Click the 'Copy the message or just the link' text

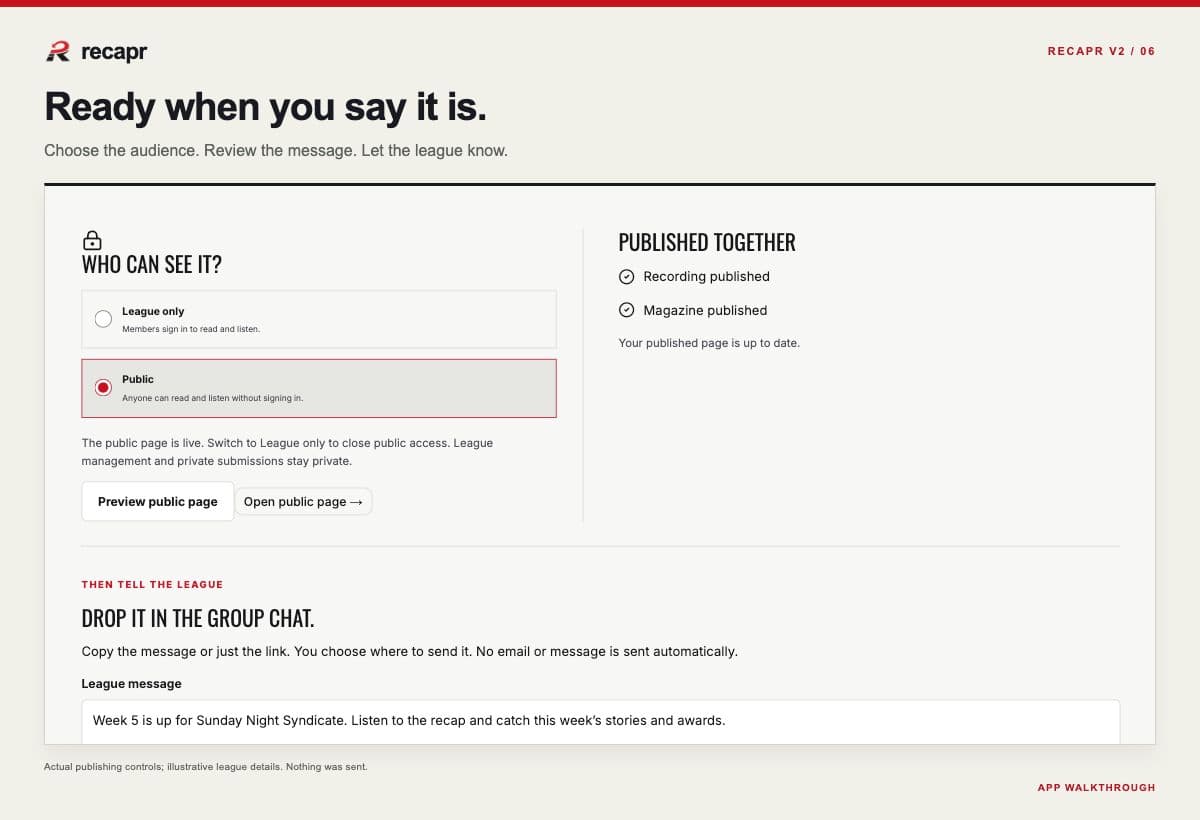tap(410, 651)
